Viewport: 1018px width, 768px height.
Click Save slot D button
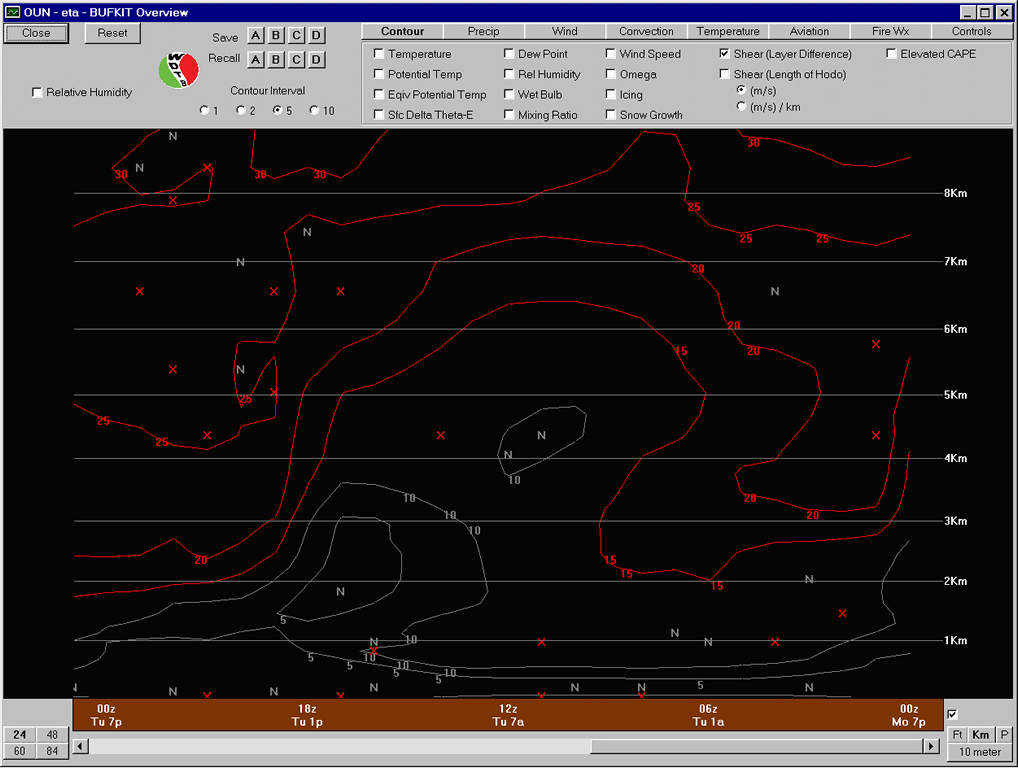pyautogui.click(x=317, y=36)
